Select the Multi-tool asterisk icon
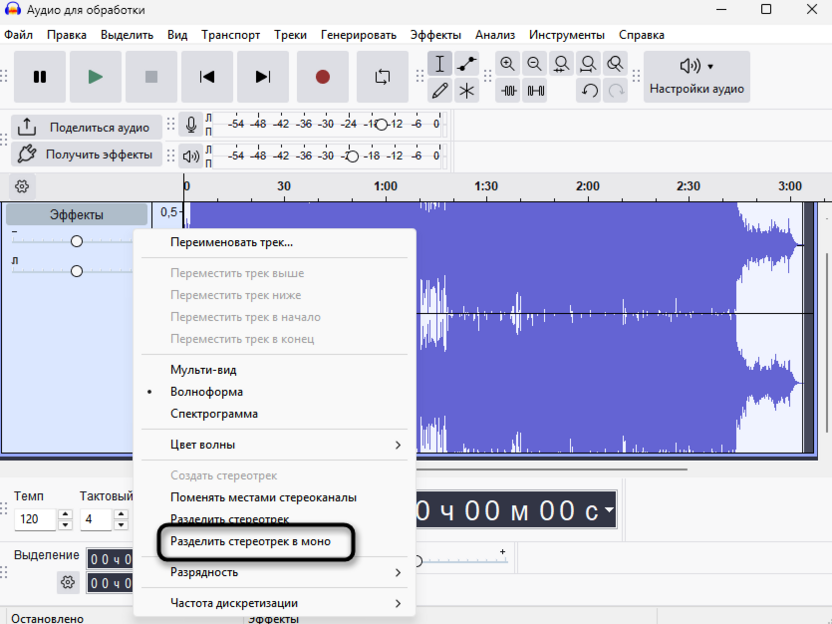Viewport: 832px width, 624px height. coord(466,91)
